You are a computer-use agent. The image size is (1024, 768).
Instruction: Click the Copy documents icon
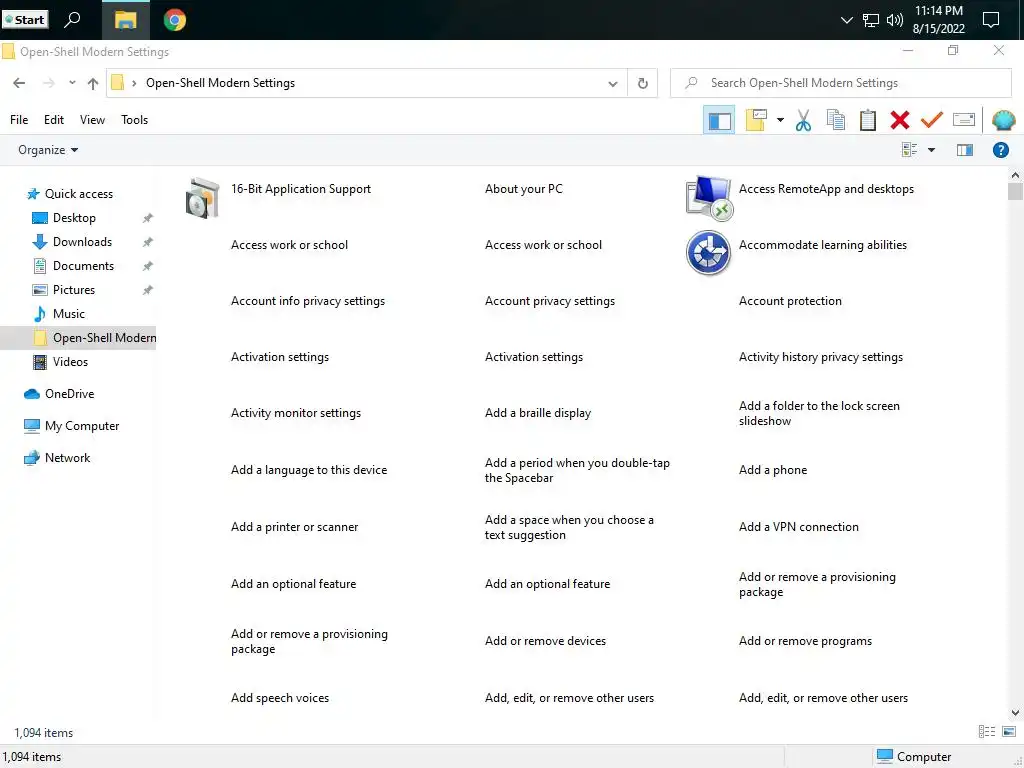click(x=836, y=120)
